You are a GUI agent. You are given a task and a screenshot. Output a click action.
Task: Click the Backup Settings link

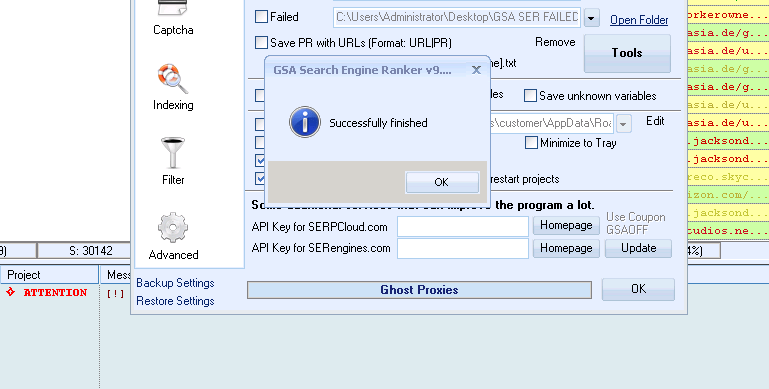pyautogui.click(x=175, y=283)
